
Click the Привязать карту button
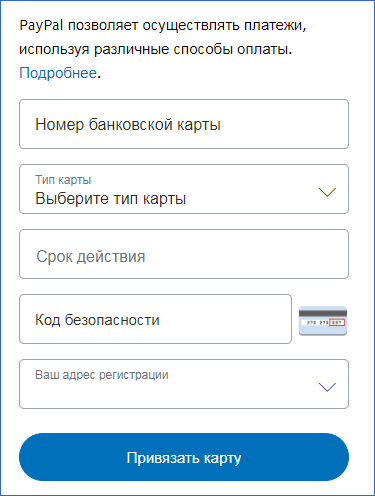pos(184,457)
